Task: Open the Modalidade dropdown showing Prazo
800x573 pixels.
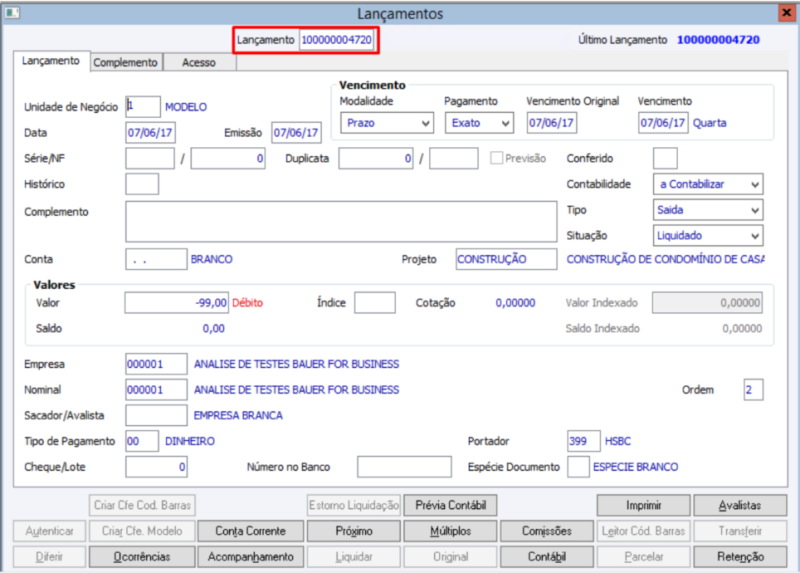Action: coord(387,123)
